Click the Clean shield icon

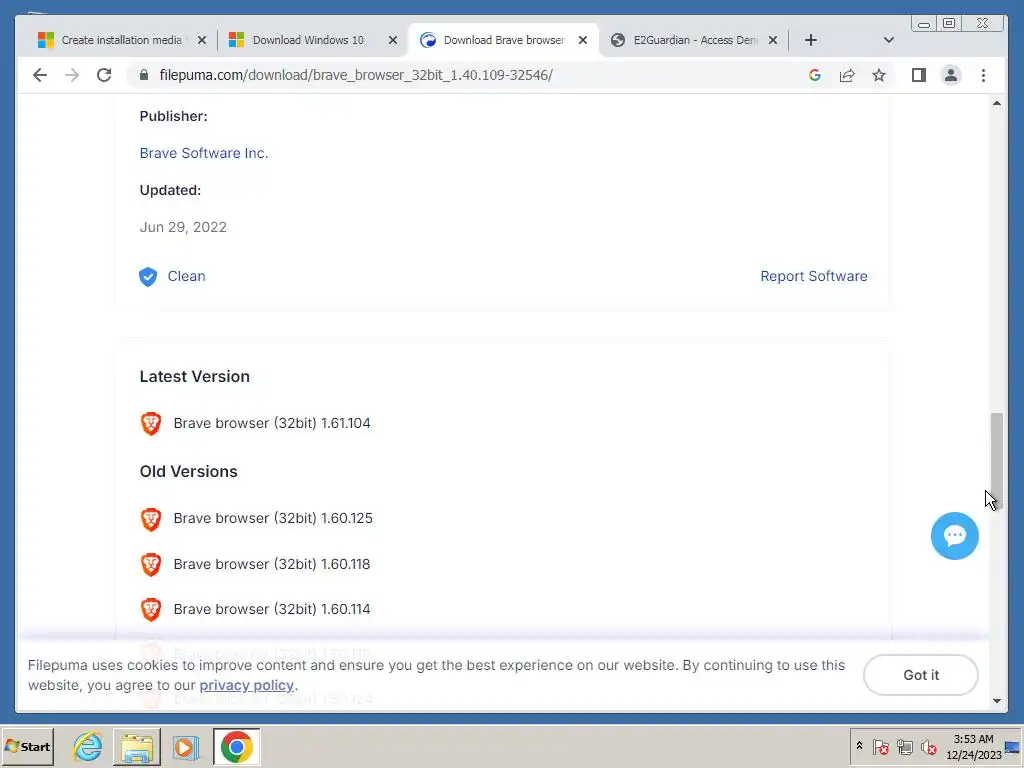[x=148, y=276]
